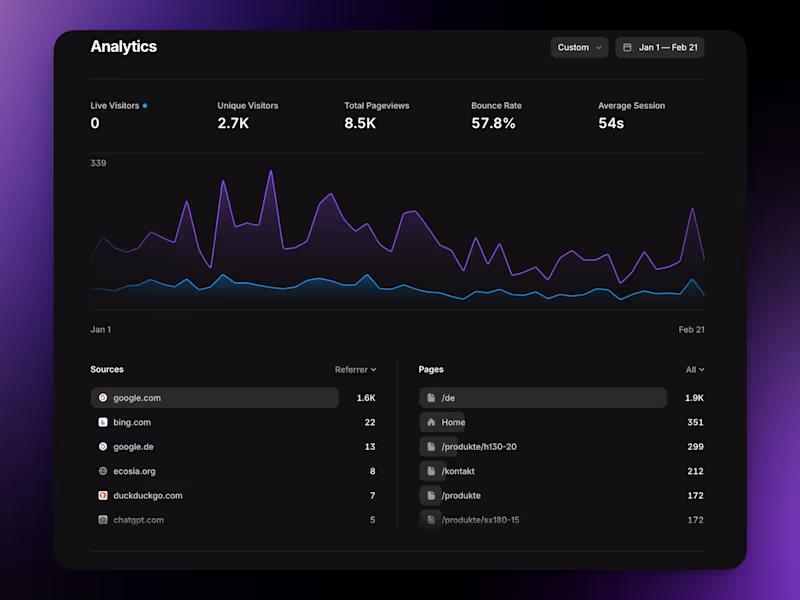Click the chatgpt.com icon in Sources
This screenshot has width=800, height=600.
coord(103,520)
